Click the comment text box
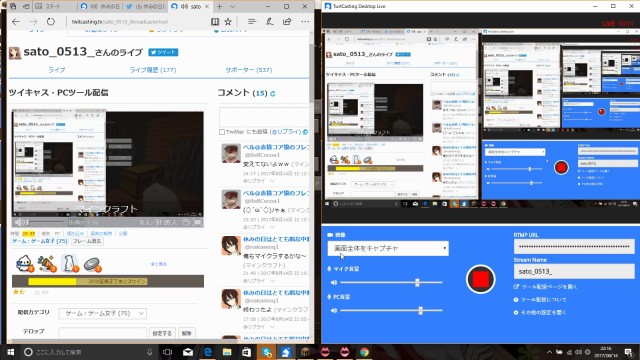This screenshot has height=360, width=640. pos(264,117)
